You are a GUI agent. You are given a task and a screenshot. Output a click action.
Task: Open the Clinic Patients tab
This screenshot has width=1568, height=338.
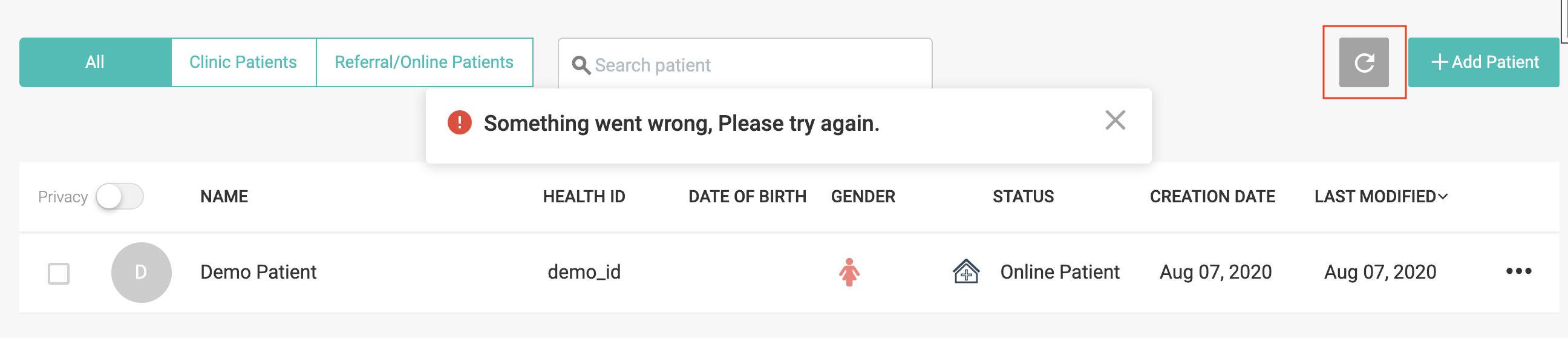pos(243,62)
